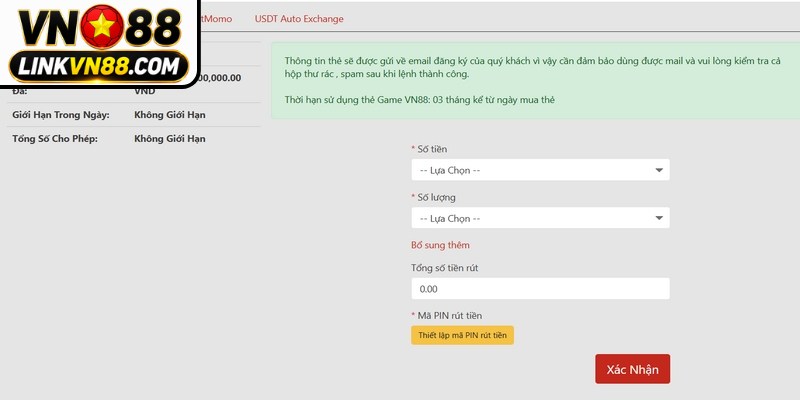Click the Tổng Số Cho Phép row
800x400 pixels.
click(133, 139)
